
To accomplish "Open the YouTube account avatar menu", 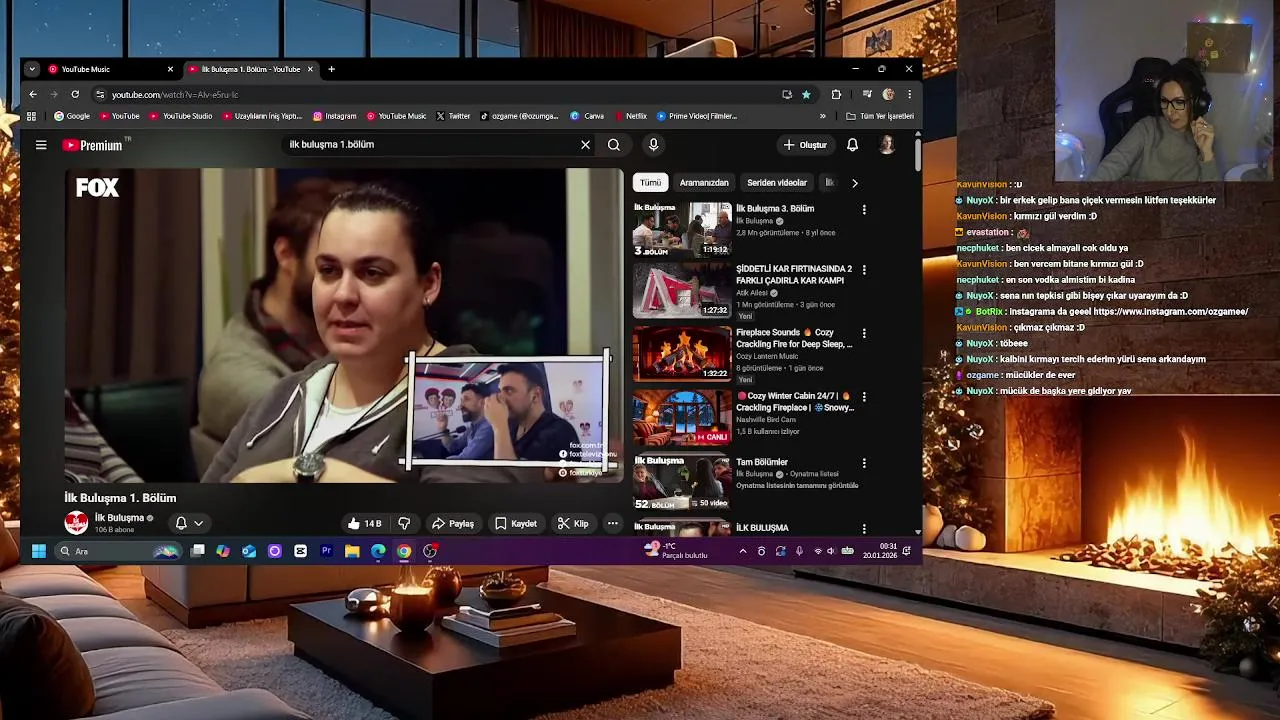I will point(887,145).
